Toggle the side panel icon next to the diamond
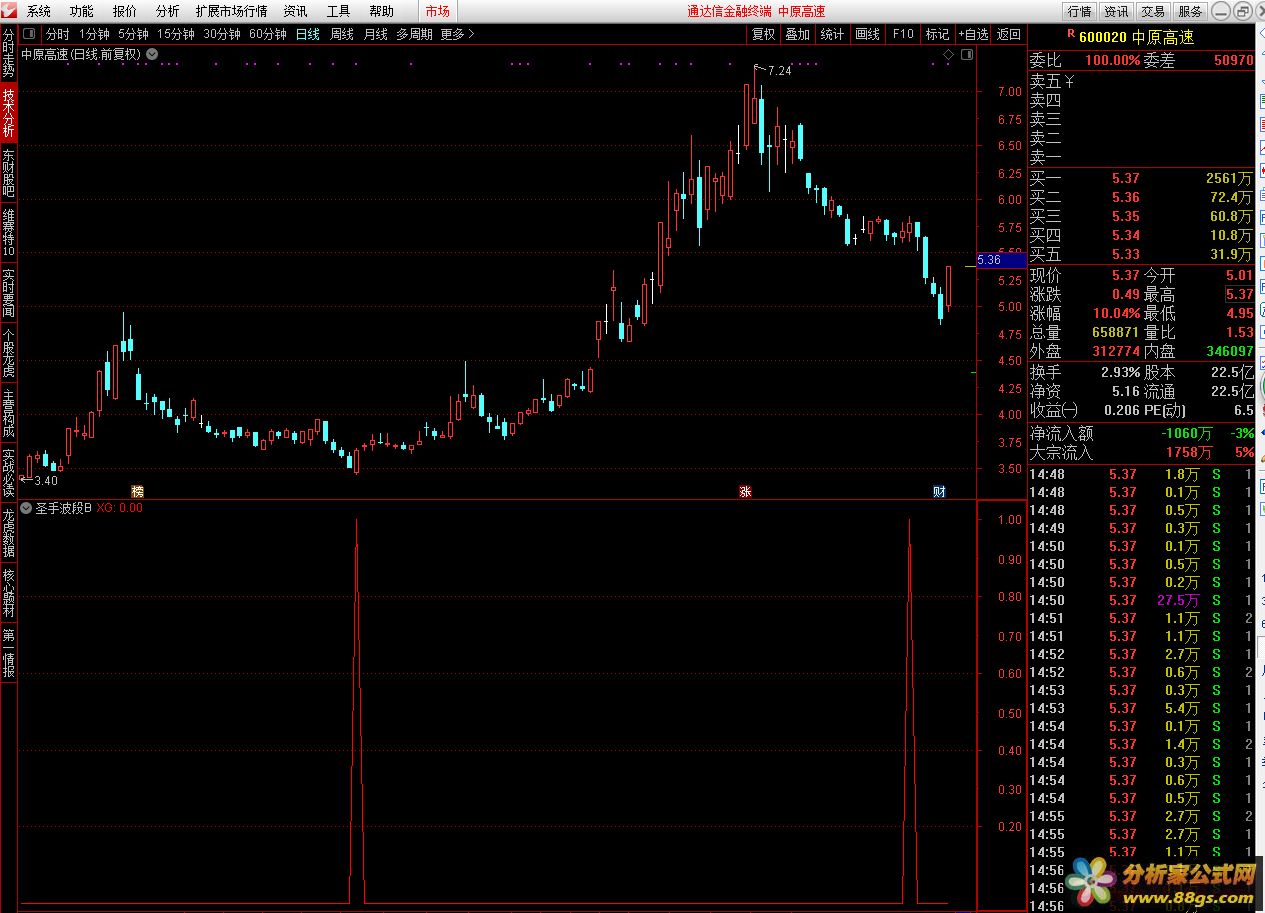The width and height of the screenshot is (1265, 913). point(965,54)
